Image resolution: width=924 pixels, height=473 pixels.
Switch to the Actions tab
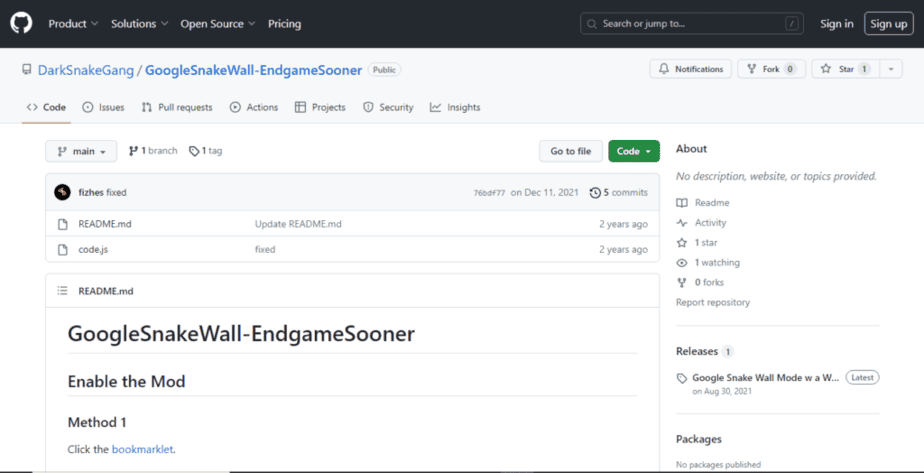coord(254,107)
